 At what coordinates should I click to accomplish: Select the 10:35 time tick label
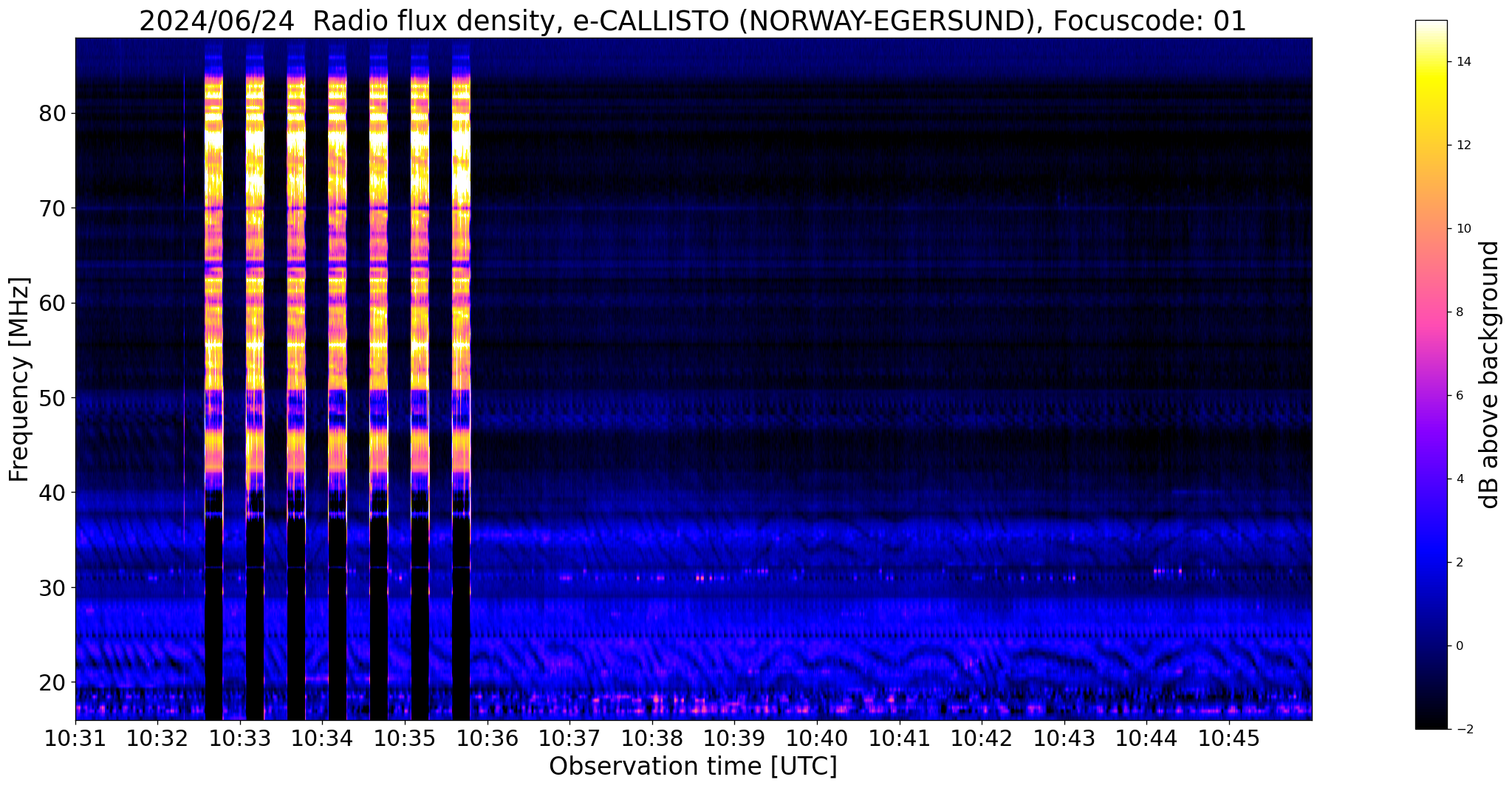[405, 739]
